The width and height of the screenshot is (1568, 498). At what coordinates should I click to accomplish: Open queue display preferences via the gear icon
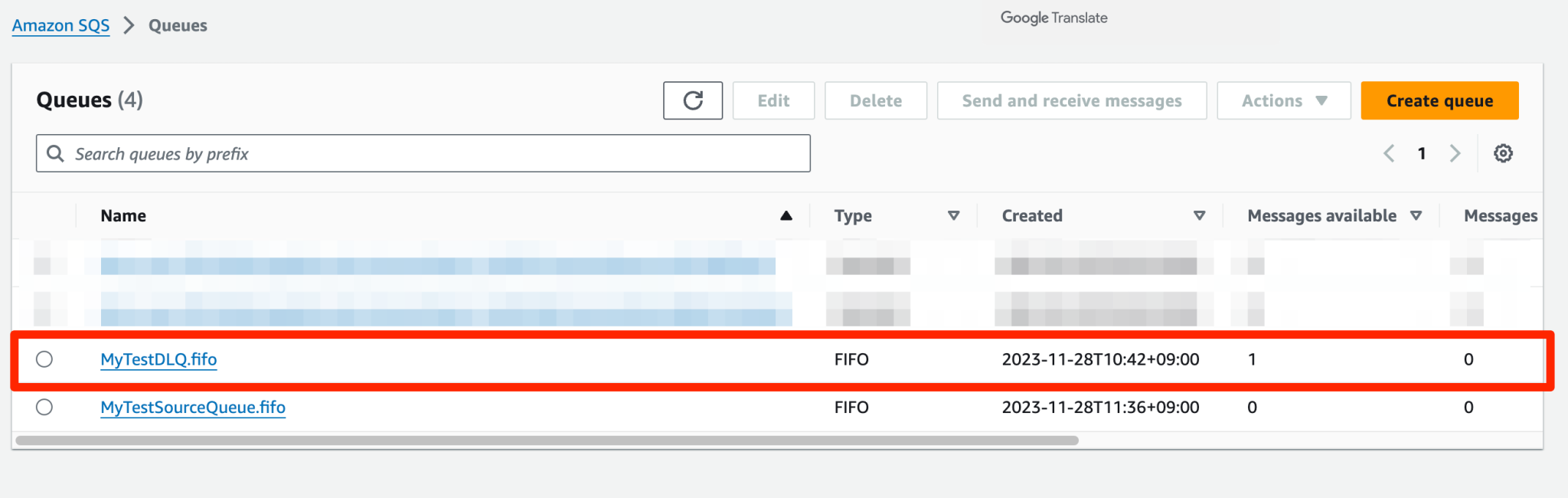coord(1503,153)
